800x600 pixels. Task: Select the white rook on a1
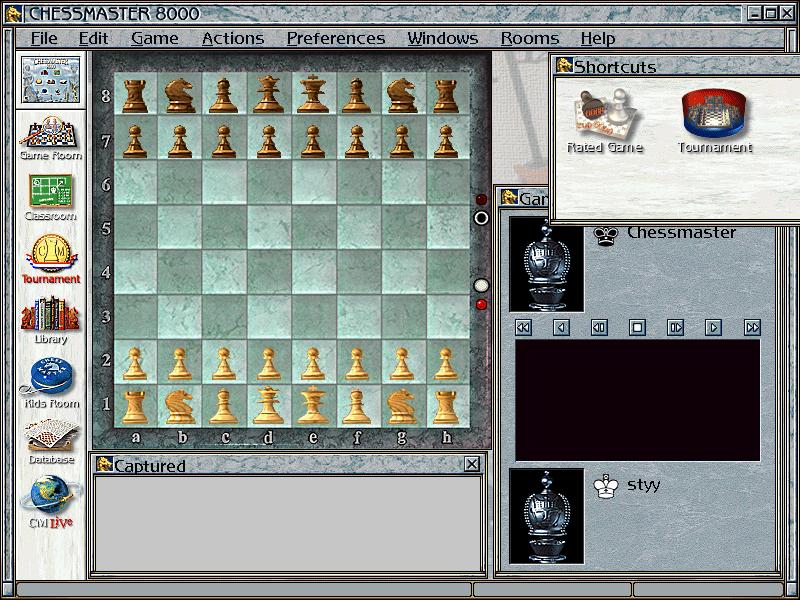coord(135,407)
